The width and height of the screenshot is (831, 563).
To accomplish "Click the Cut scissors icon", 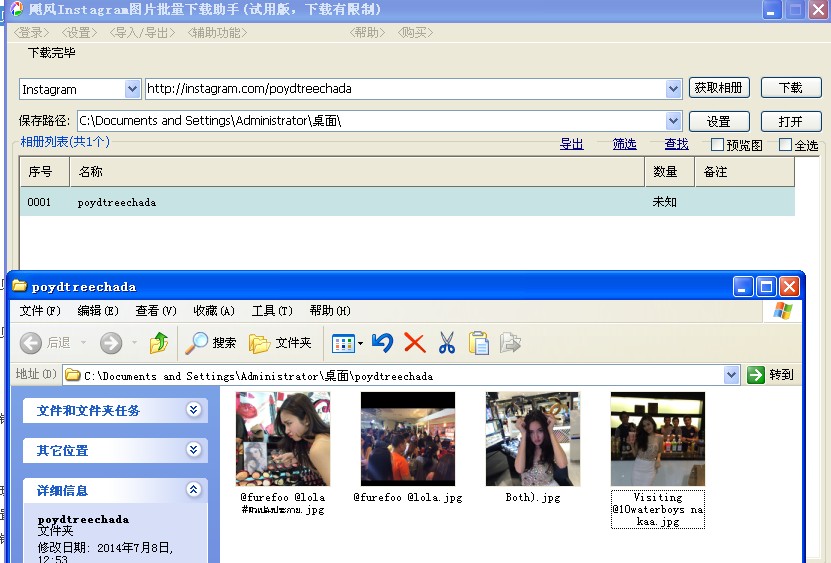I will click(447, 343).
